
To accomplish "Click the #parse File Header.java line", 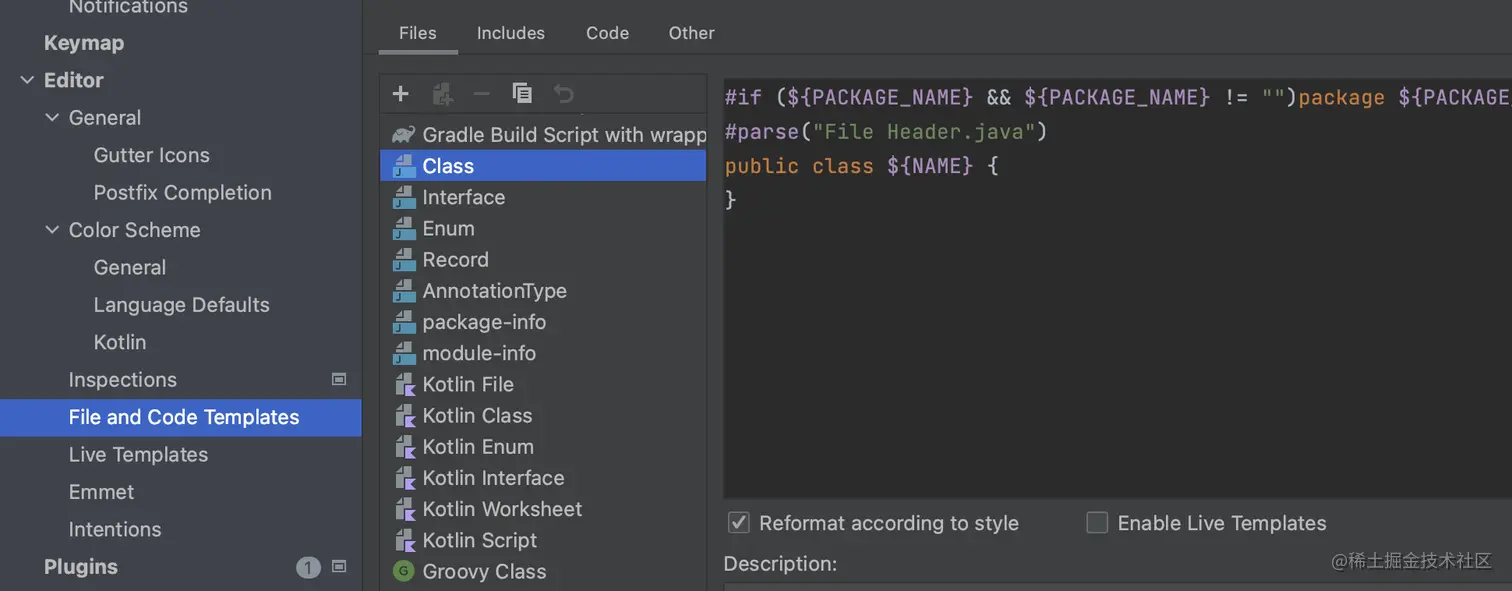I will (886, 132).
